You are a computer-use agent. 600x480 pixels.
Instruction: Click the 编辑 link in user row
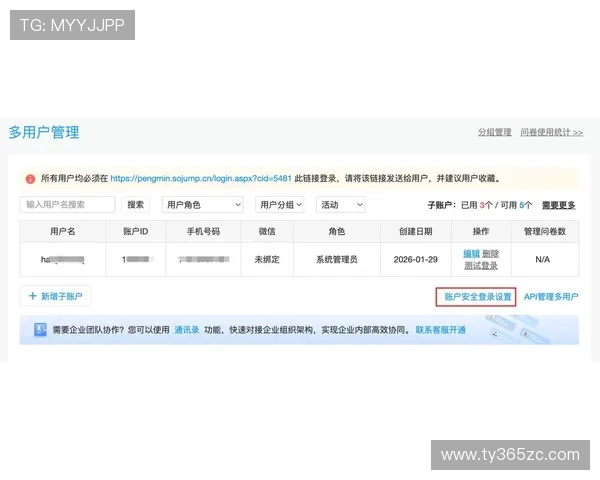coord(471,253)
